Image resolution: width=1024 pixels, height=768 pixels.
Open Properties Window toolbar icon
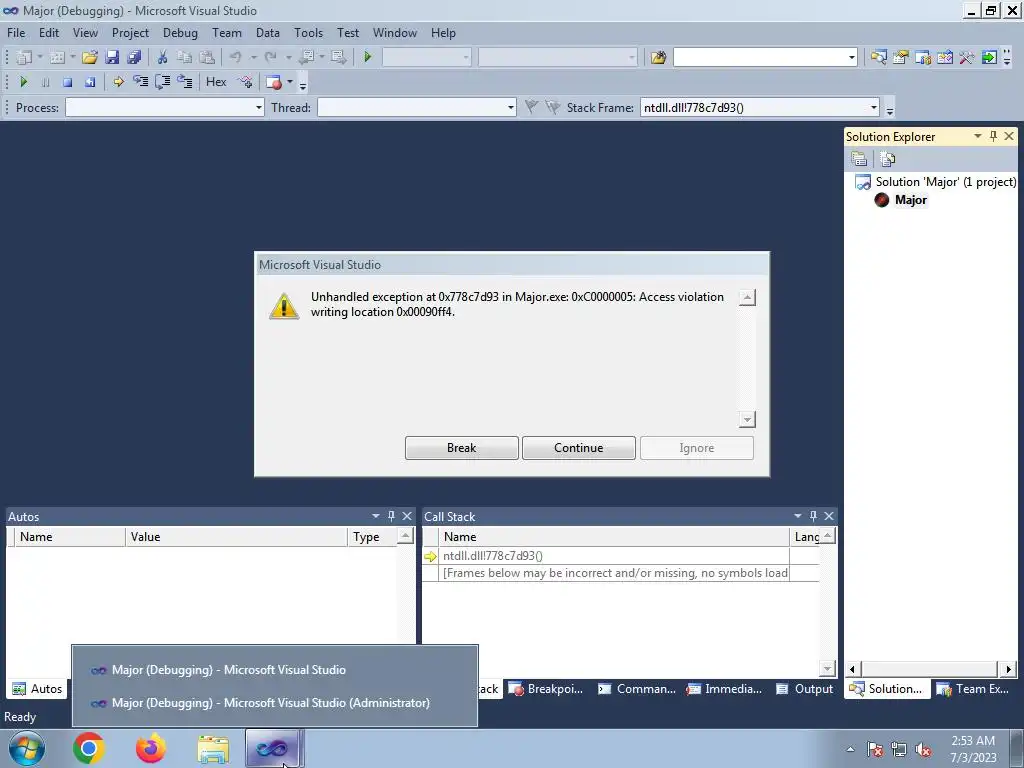901,57
